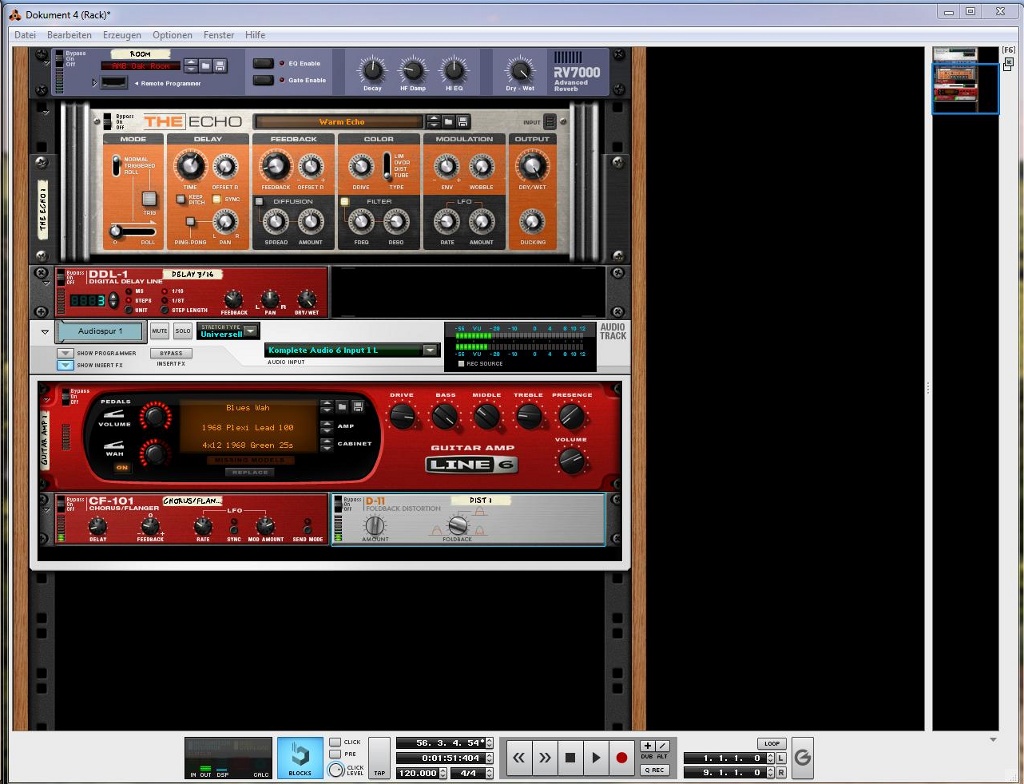1024x784 pixels.
Task: Open the Stretch Type Universell dropdown
Action: point(250,331)
